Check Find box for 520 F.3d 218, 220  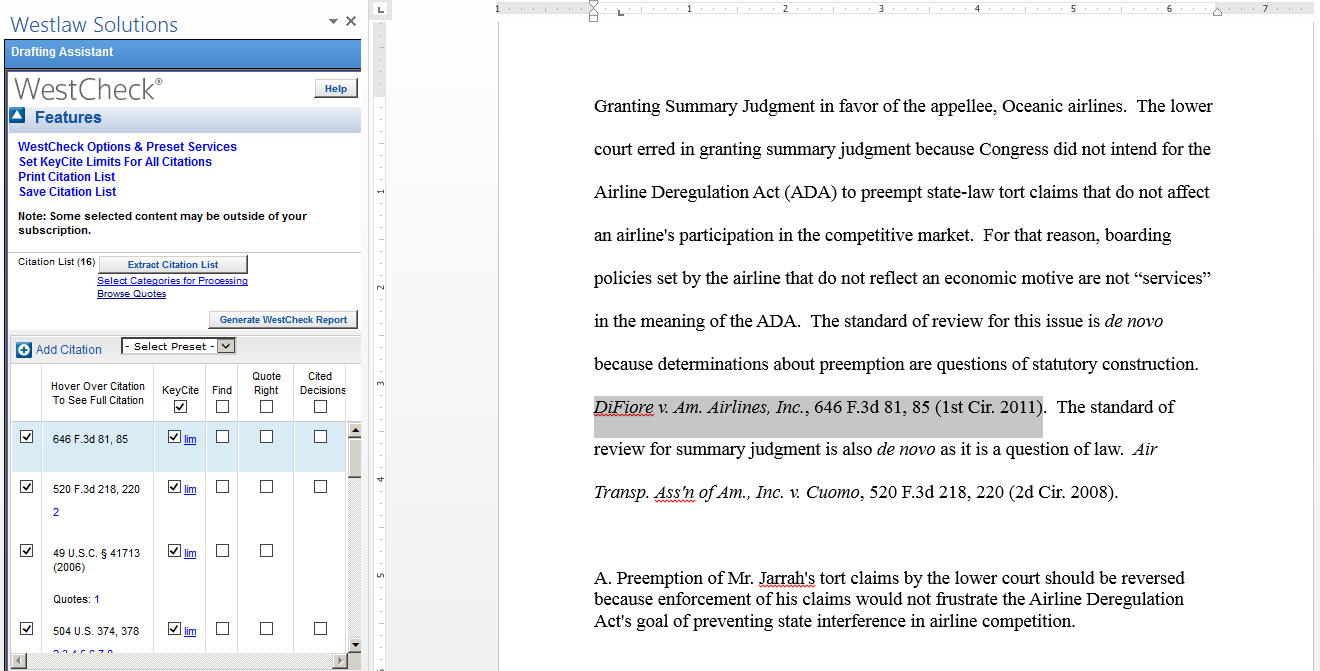click(222, 486)
